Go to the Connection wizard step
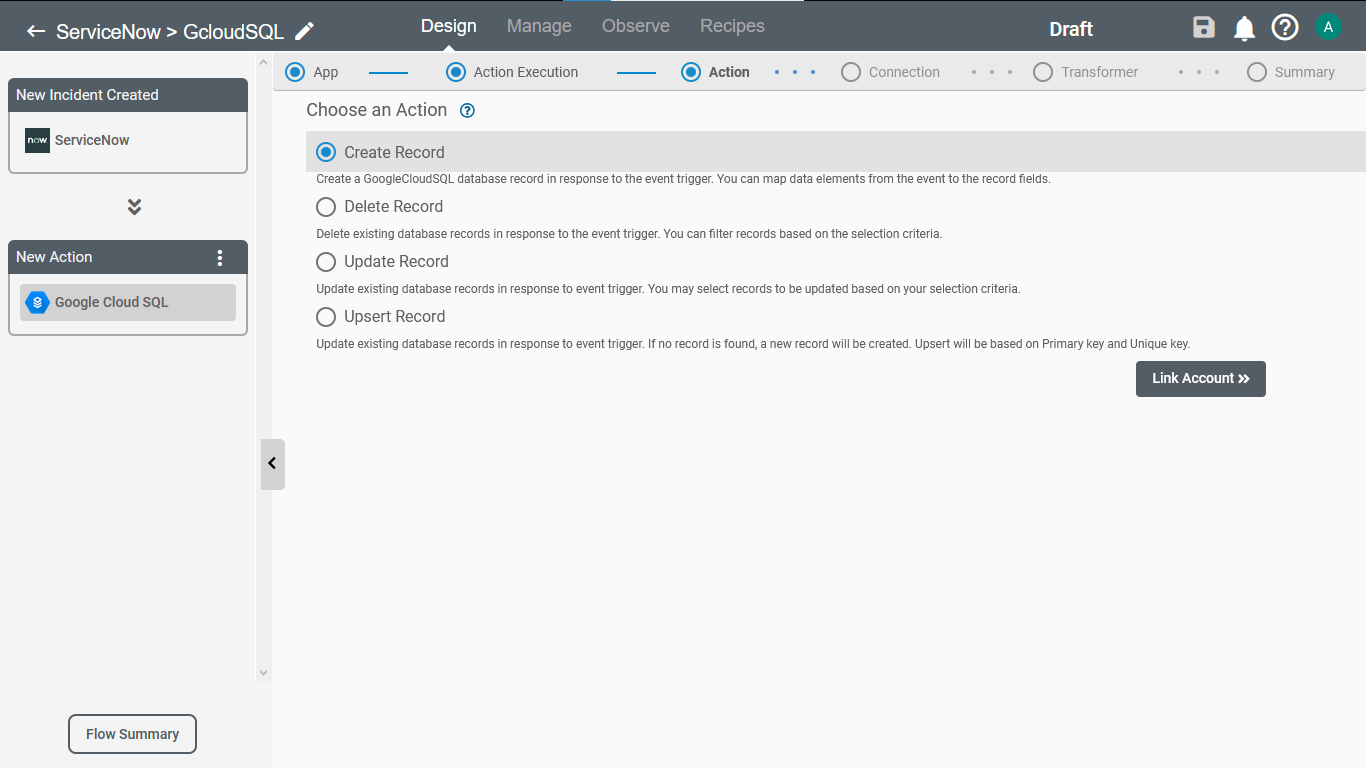1366x768 pixels. (x=890, y=72)
